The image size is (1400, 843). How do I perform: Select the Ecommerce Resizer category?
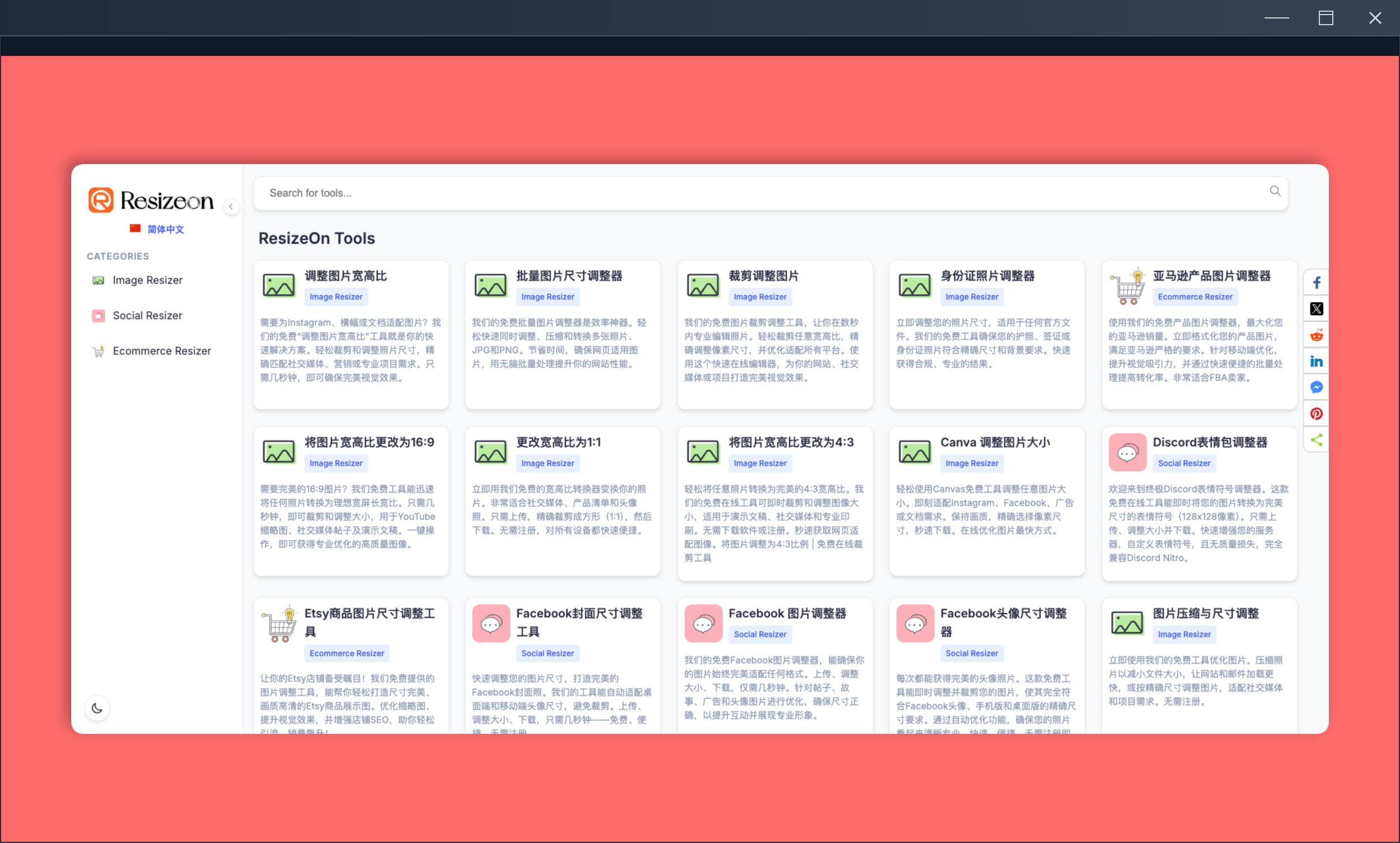click(161, 350)
